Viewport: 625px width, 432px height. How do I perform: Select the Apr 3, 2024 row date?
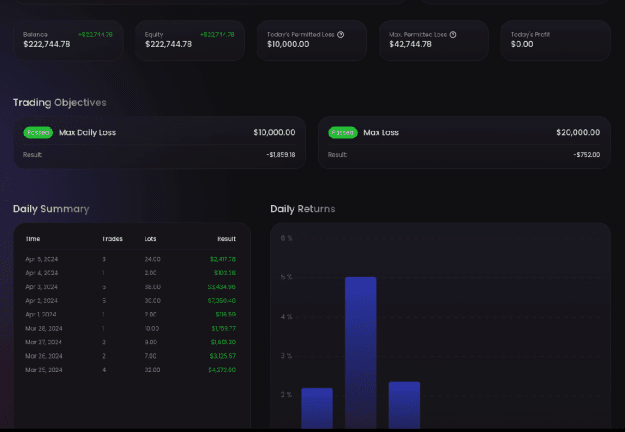click(41, 287)
